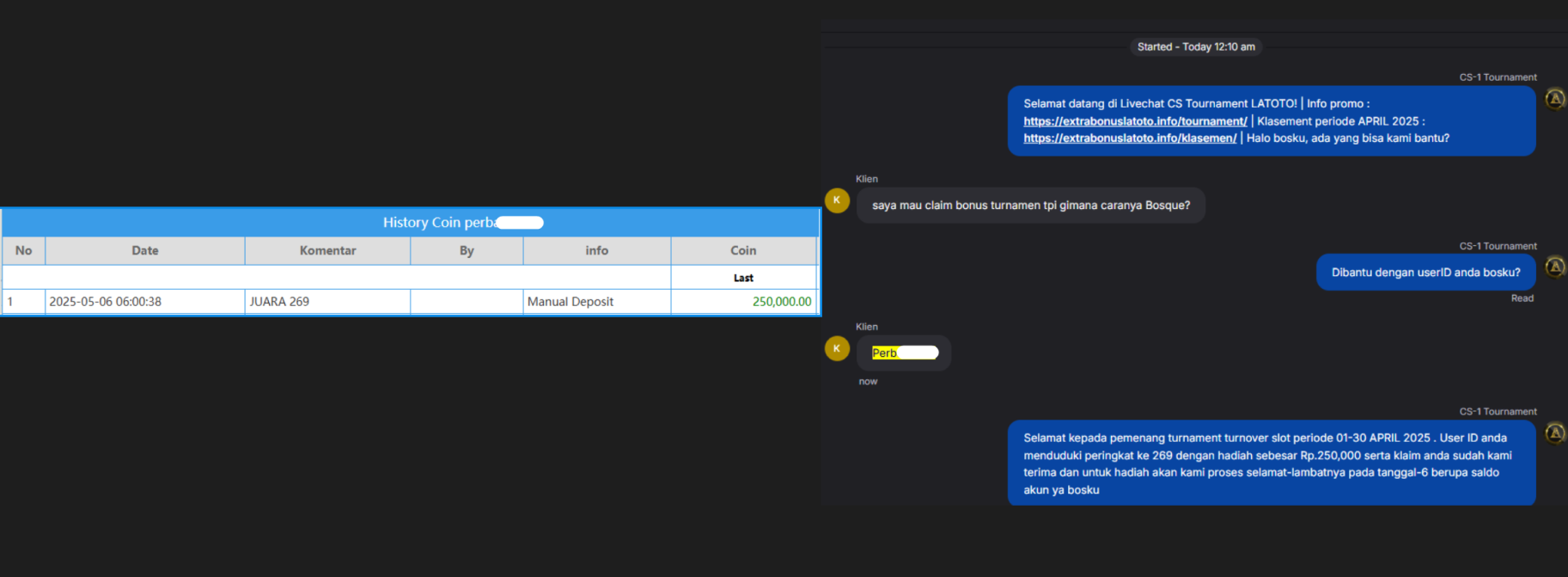This screenshot has width=1568, height=577.
Task: Select the 'Komentar' column header
Action: click(327, 250)
